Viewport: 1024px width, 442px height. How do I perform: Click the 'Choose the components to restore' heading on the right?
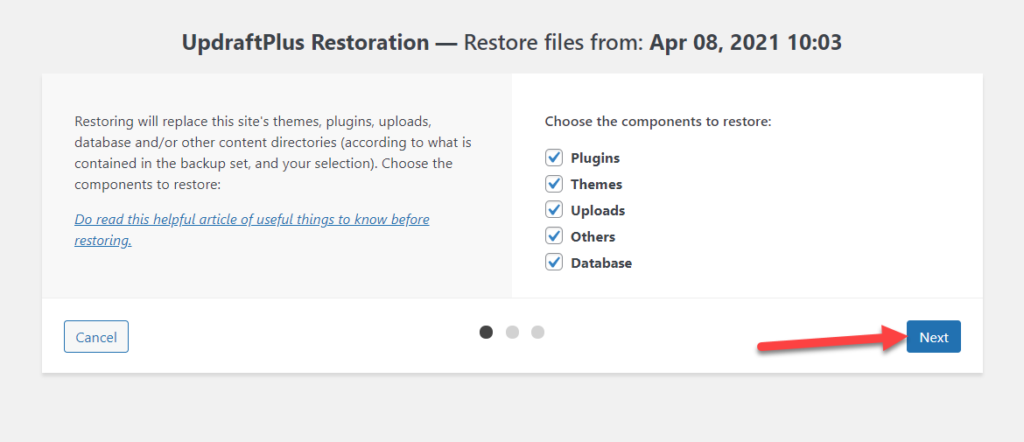click(658, 121)
